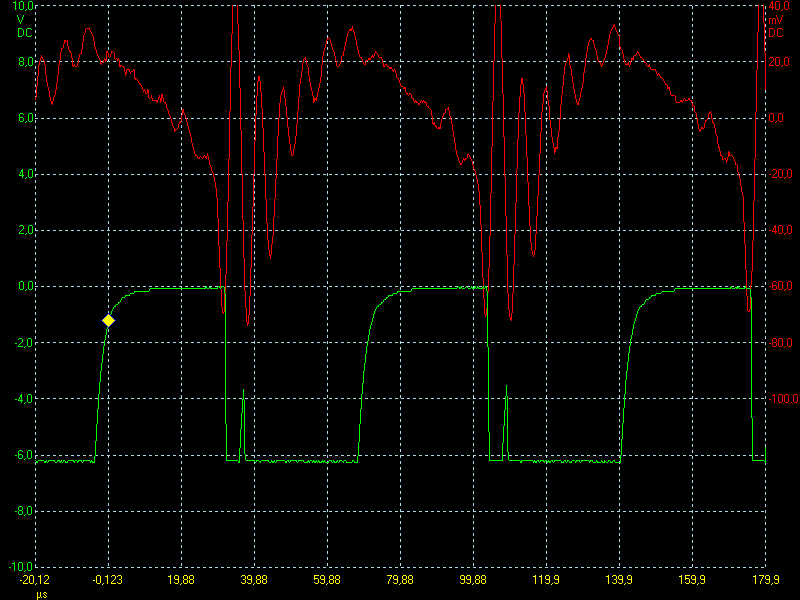
Task: Click the 0,0 green voltage axis label
Action: (26, 286)
